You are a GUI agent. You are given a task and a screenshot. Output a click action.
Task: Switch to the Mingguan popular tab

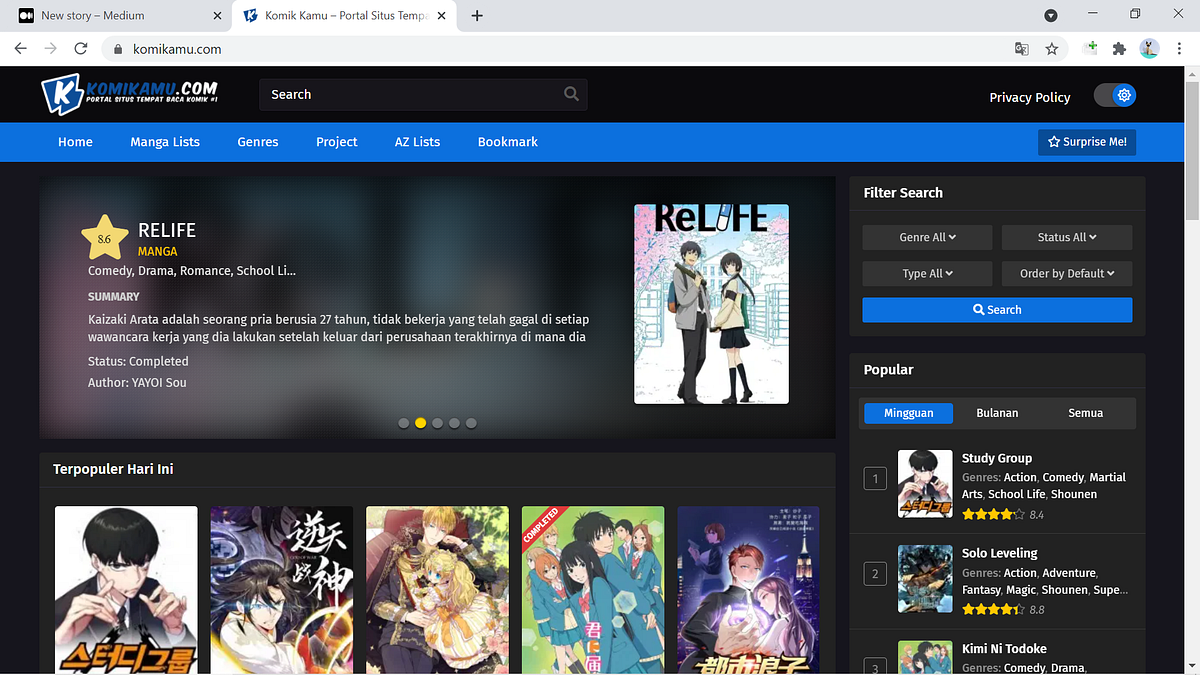908,413
